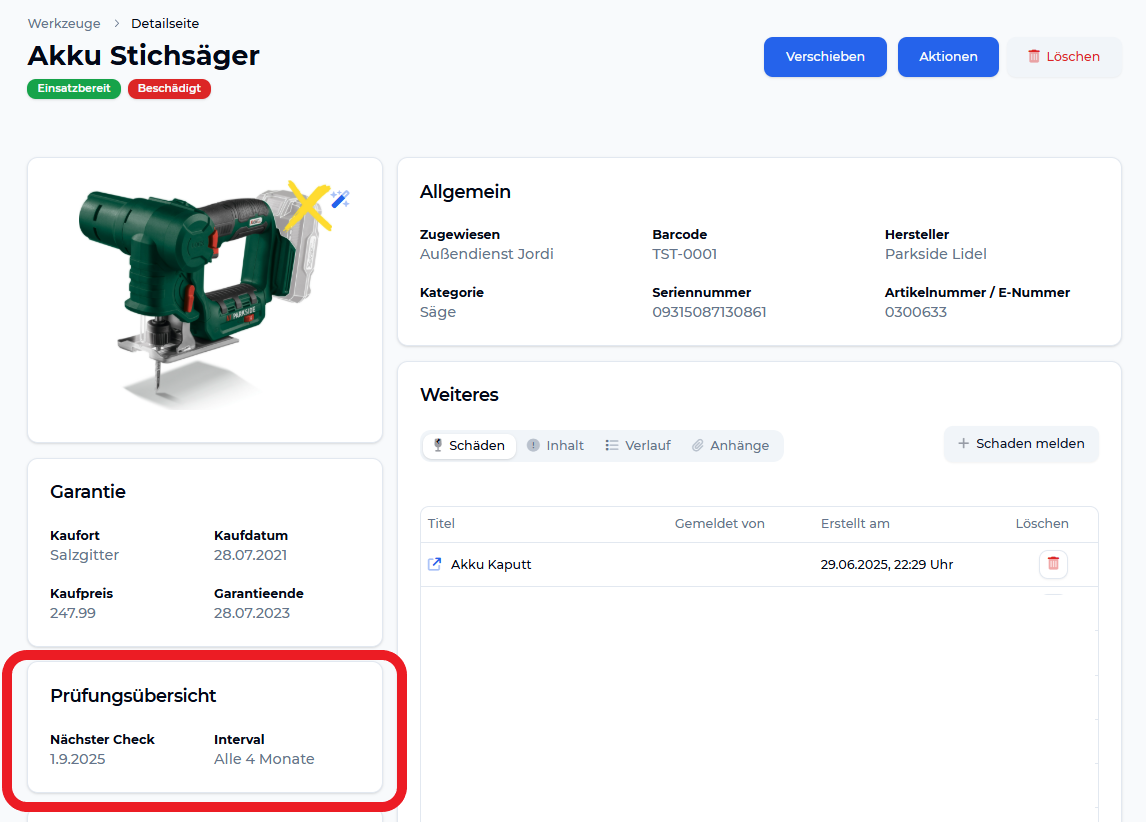Click the article number 0300633
This screenshot has height=822, width=1146.
[916, 312]
